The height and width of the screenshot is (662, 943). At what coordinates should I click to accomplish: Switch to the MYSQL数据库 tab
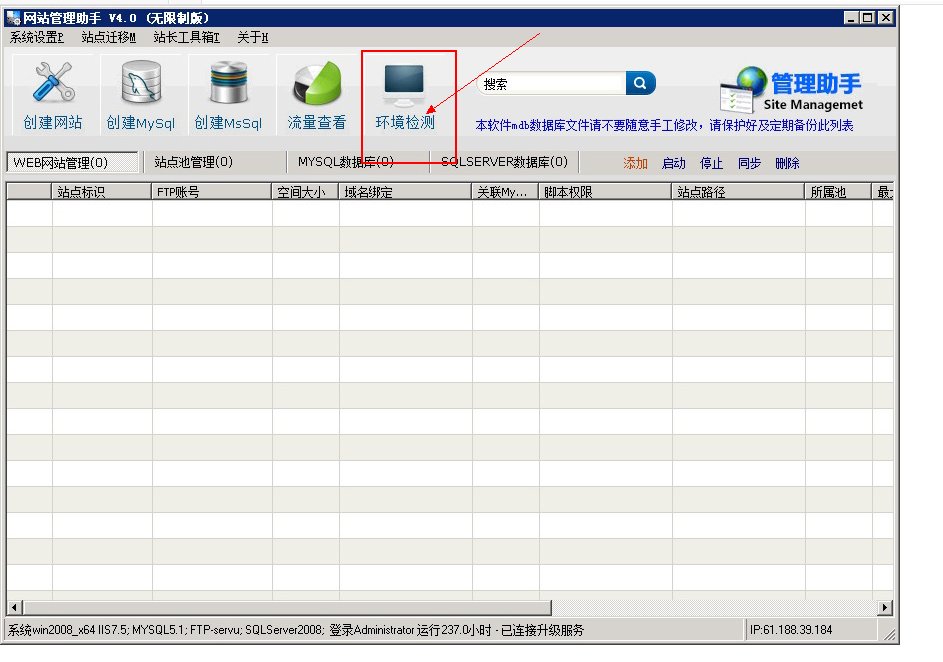[x=345, y=162]
